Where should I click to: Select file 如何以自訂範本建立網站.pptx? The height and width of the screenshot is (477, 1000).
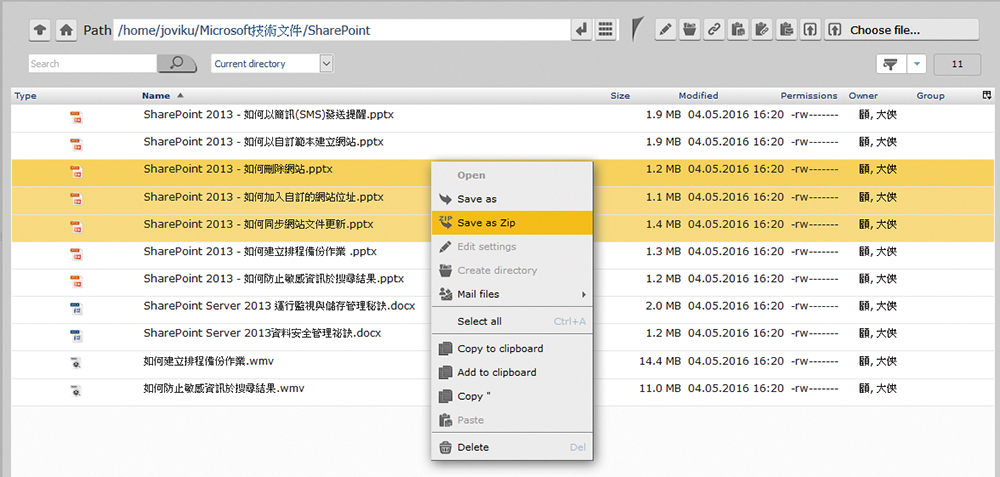tap(263, 142)
